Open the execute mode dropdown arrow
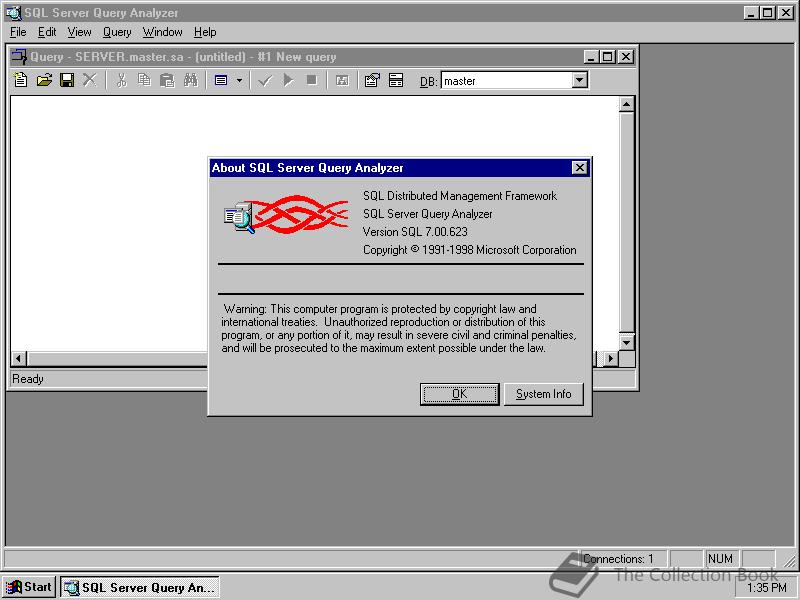This screenshot has width=800, height=600. (x=239, y=80)
